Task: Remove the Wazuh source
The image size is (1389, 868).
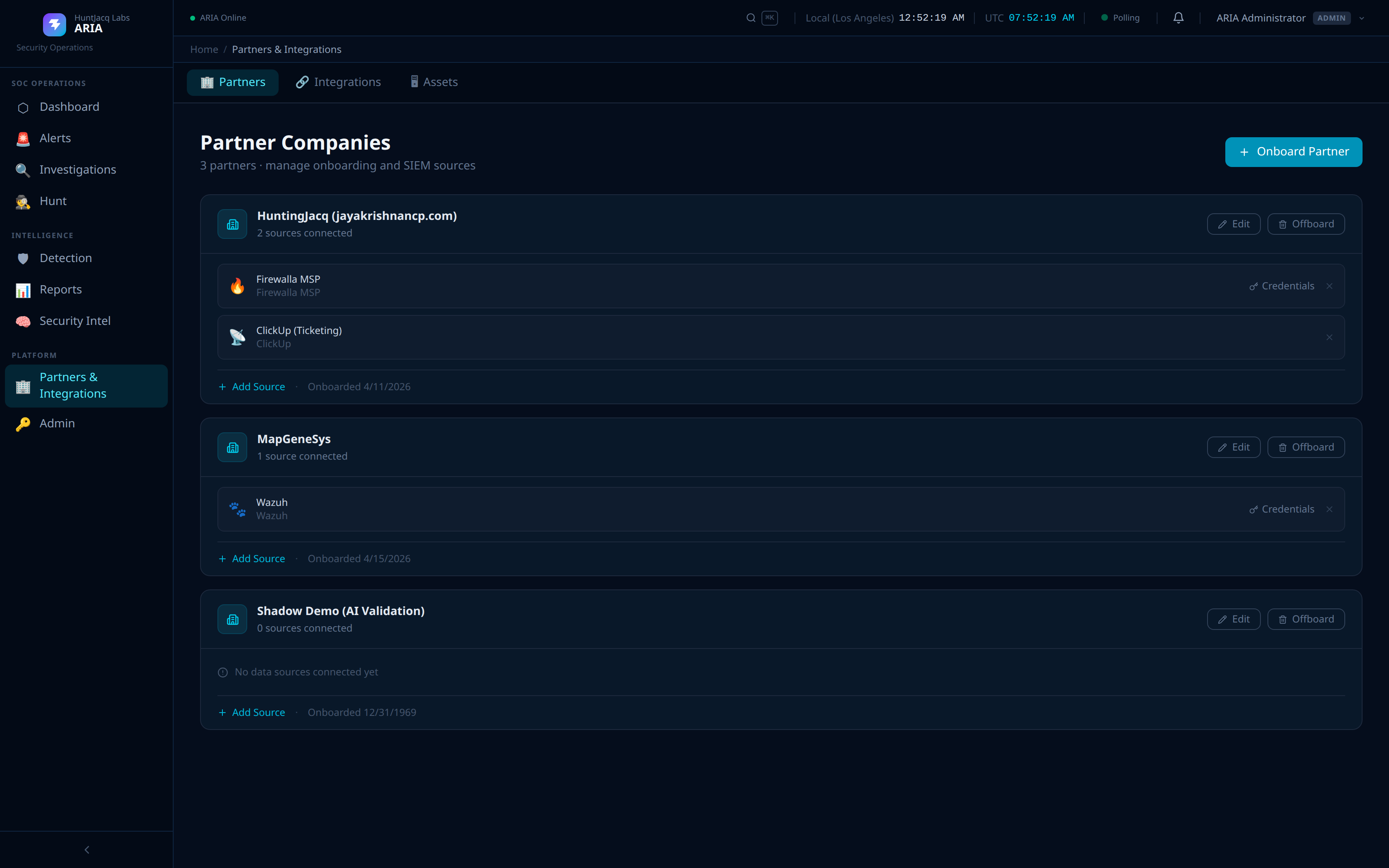Action: [x=1329, y=509]
